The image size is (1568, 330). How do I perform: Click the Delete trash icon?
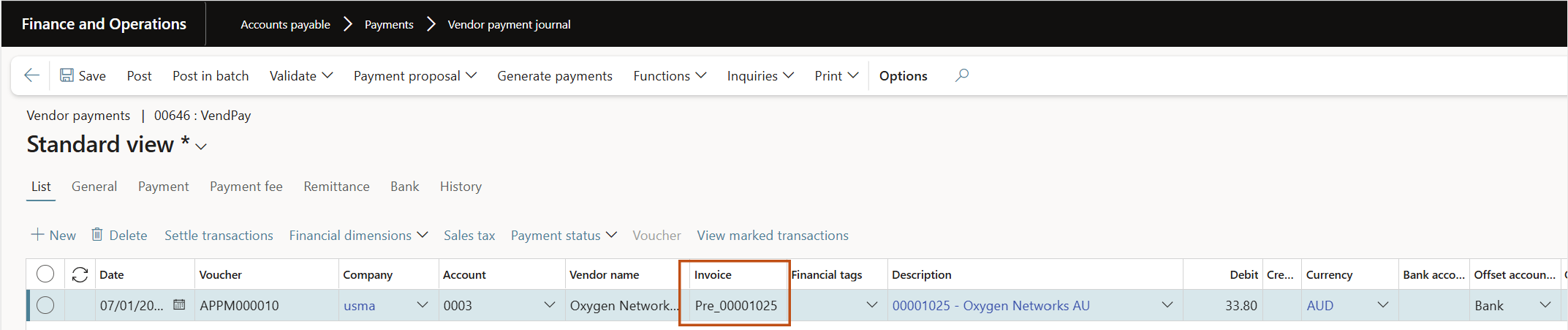point(96,235)
